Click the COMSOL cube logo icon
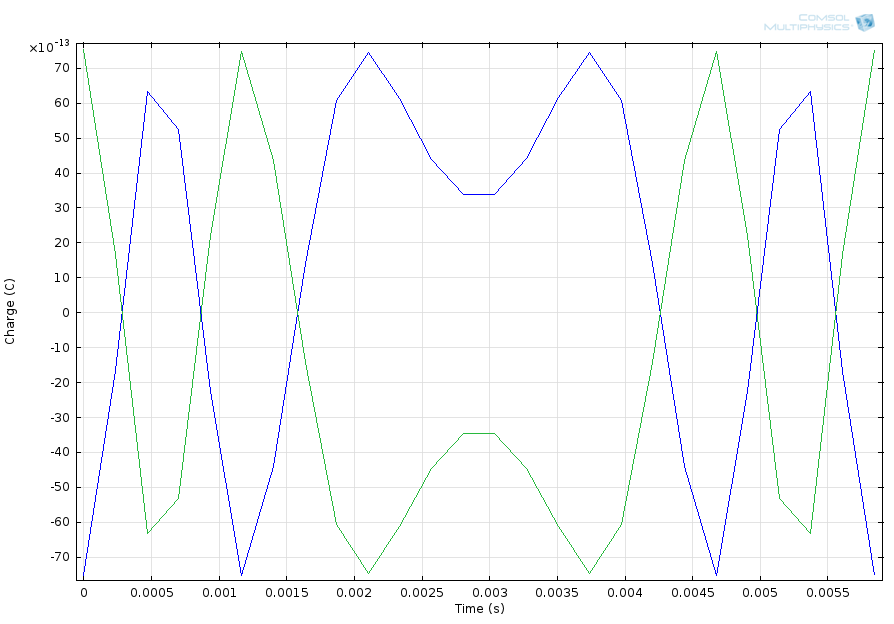The image size is (894, 624). click(864, 22)
